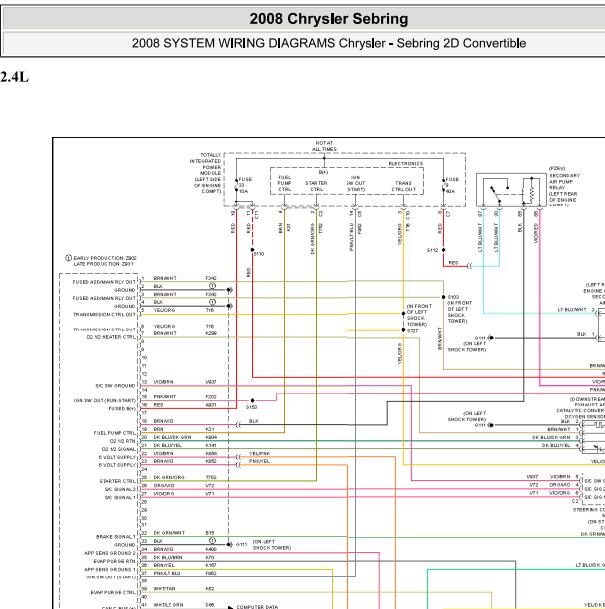This screenshot has height=609, width=605.
Task: Select the "O2 1/2 SIGNAL" pin label
Action: click(x=119, y=449)
